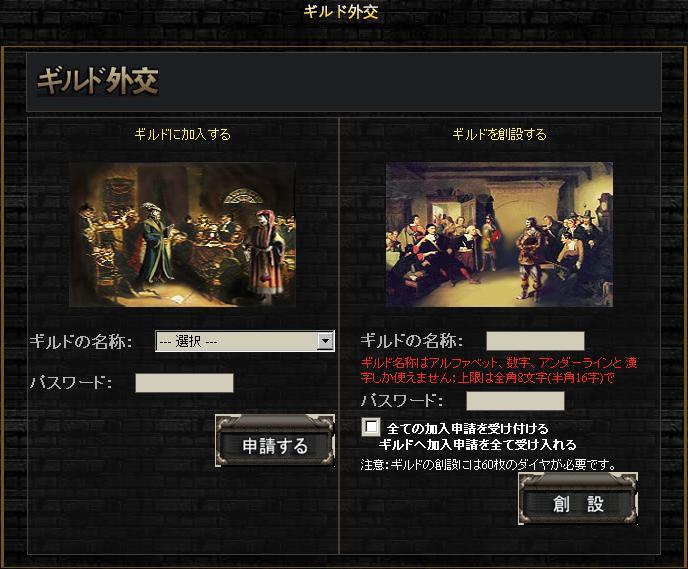Image resolution: width=688 pixels, height=569 pixels.
Task: Focus the join guild パスワード field
Action: [x=184, y=383]
